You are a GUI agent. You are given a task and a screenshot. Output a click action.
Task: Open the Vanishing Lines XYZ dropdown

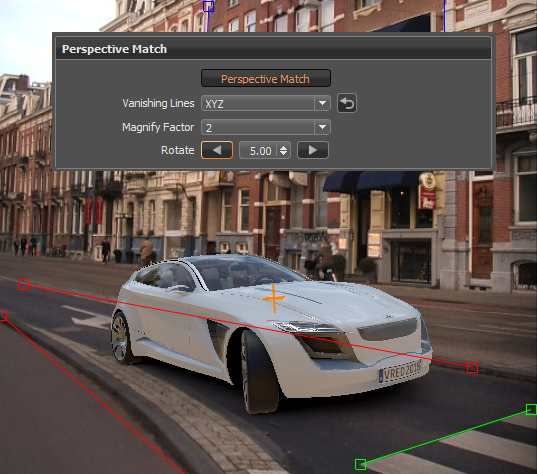[266, 103]
